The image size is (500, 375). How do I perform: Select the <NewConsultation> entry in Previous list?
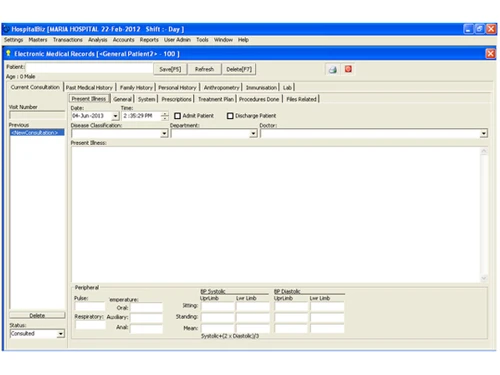coord(37,132)
